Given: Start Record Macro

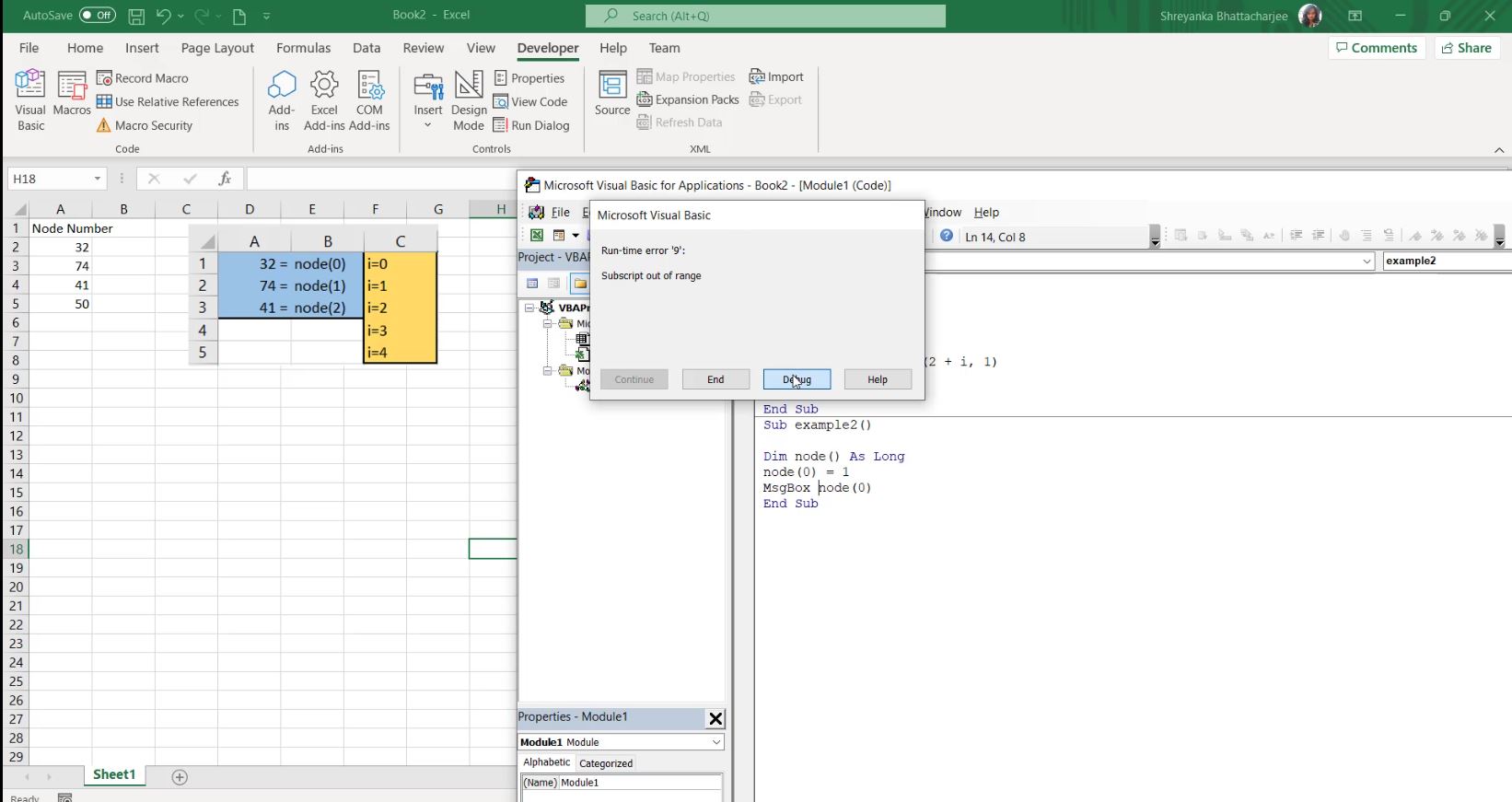Looking at the screenshot, I should pos(143,78).
